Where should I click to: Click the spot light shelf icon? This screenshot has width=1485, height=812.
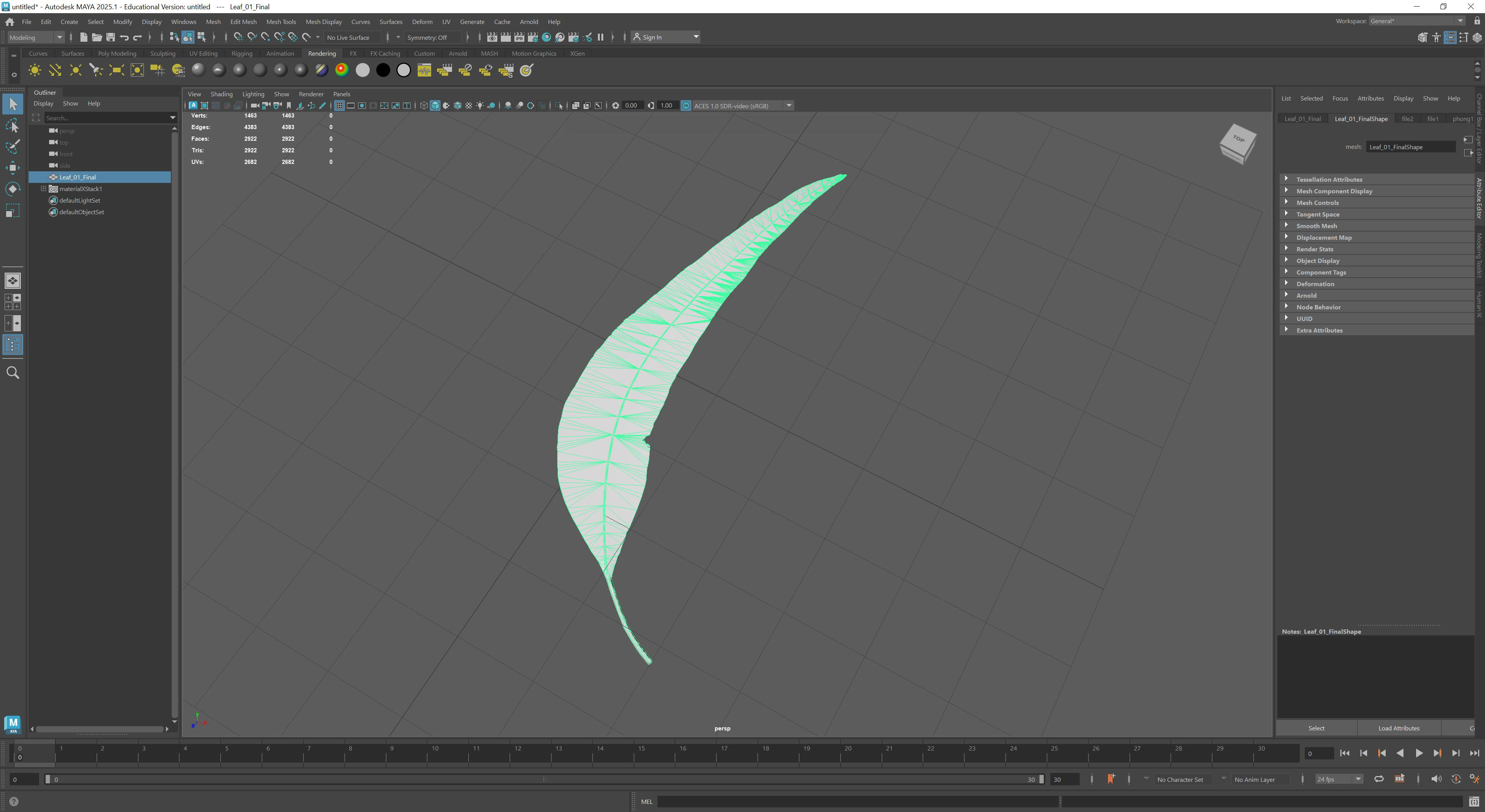[96, 70]
